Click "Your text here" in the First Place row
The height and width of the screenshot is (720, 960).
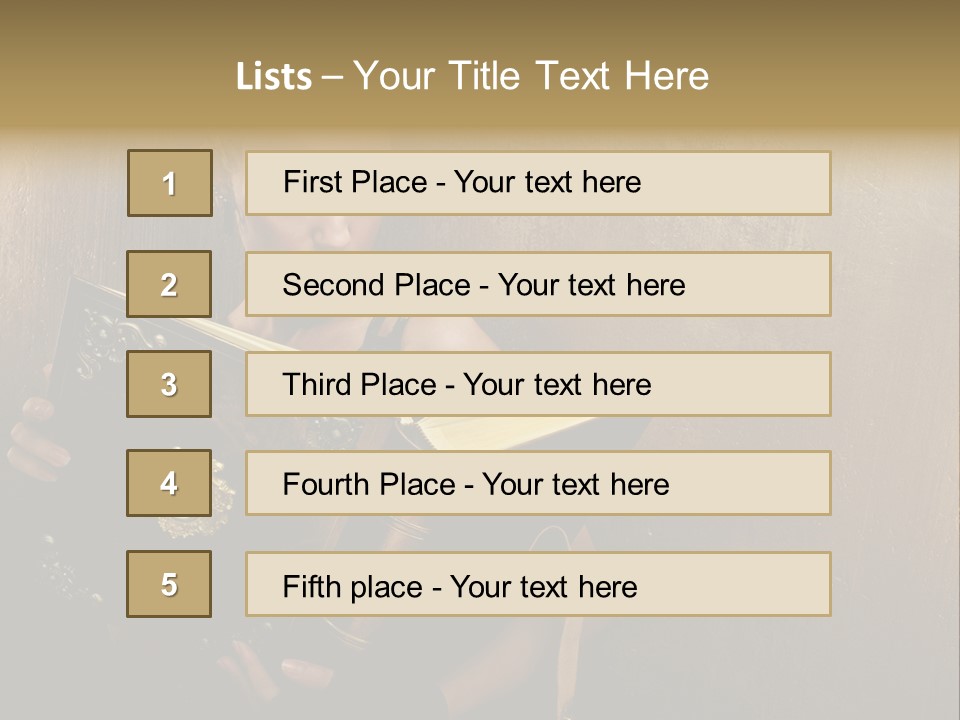coord(547,182)
